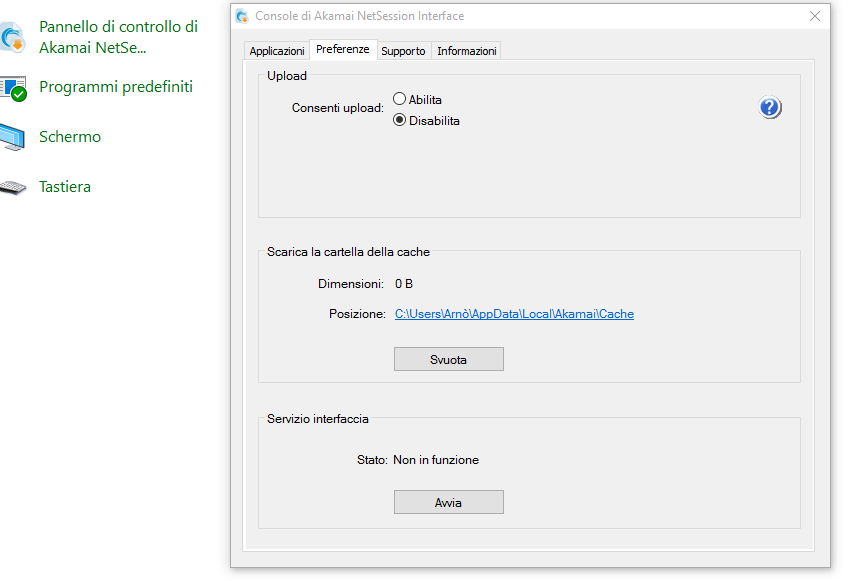Click the Svuota button to empty the cache
This screenshot has width=849, height=581.
(449, 360)
